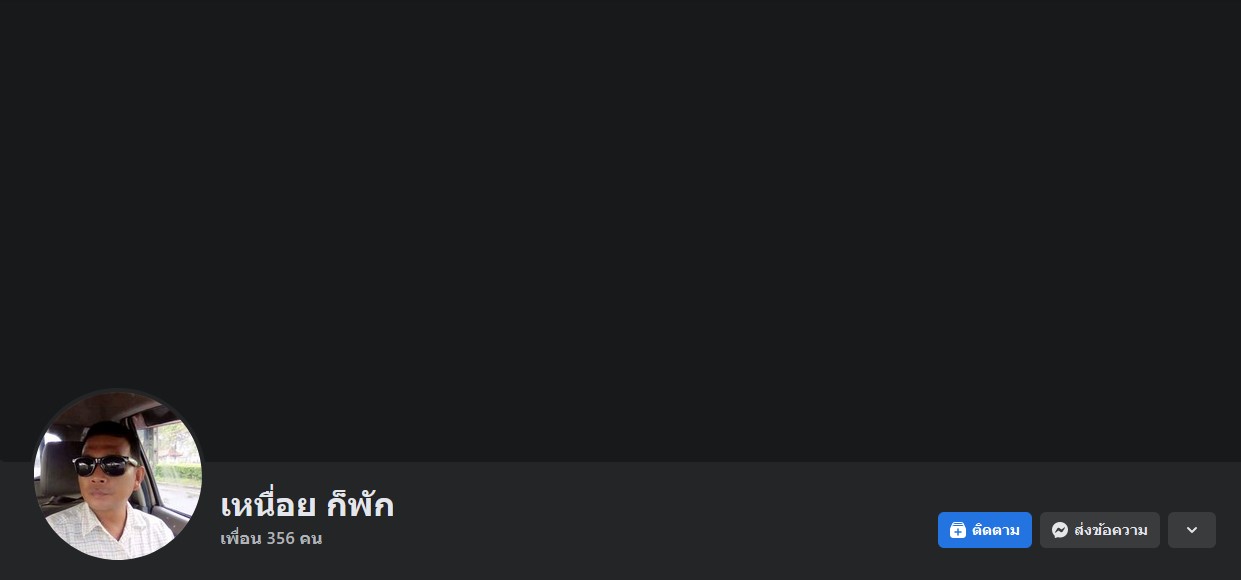This screenshot has width=1241, height=580.
Task: View the avatar of man in sunglasses
Action: (x=118, y=475)
